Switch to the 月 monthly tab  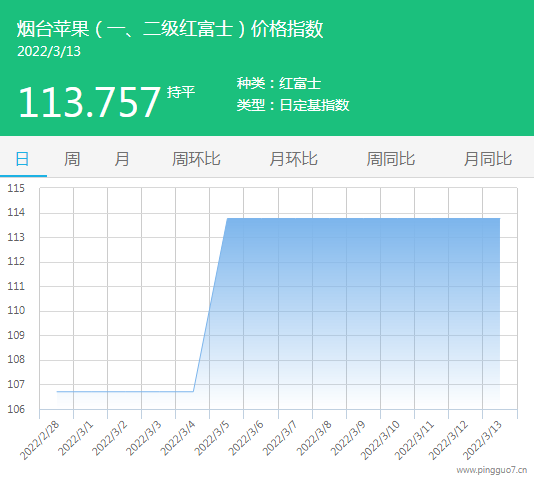pos(122,159)
